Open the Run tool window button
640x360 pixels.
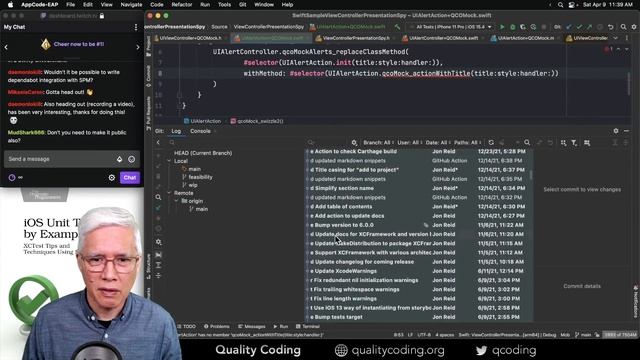281,327
